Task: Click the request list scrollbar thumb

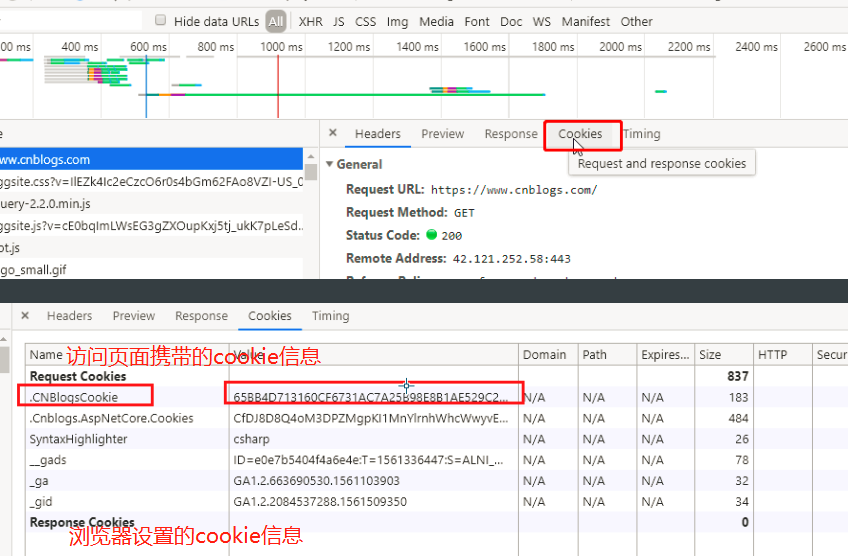Action: click(x=311, y=171)
